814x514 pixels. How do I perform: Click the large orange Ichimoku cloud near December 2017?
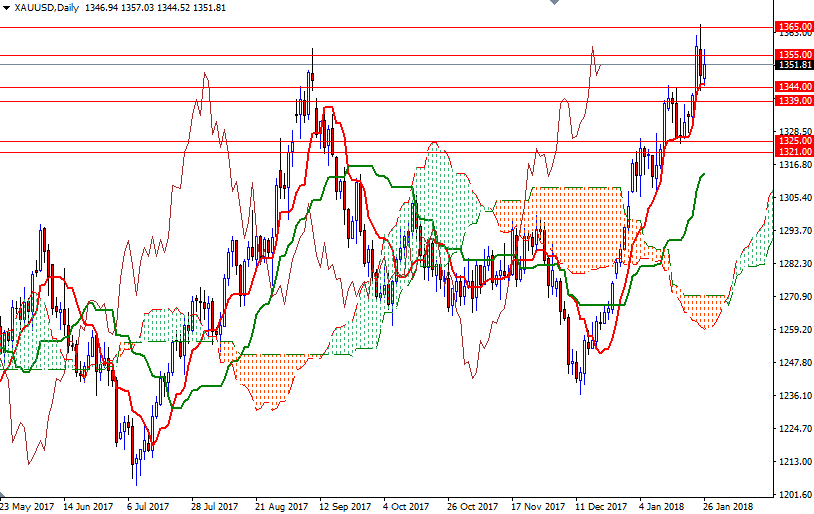575,225
